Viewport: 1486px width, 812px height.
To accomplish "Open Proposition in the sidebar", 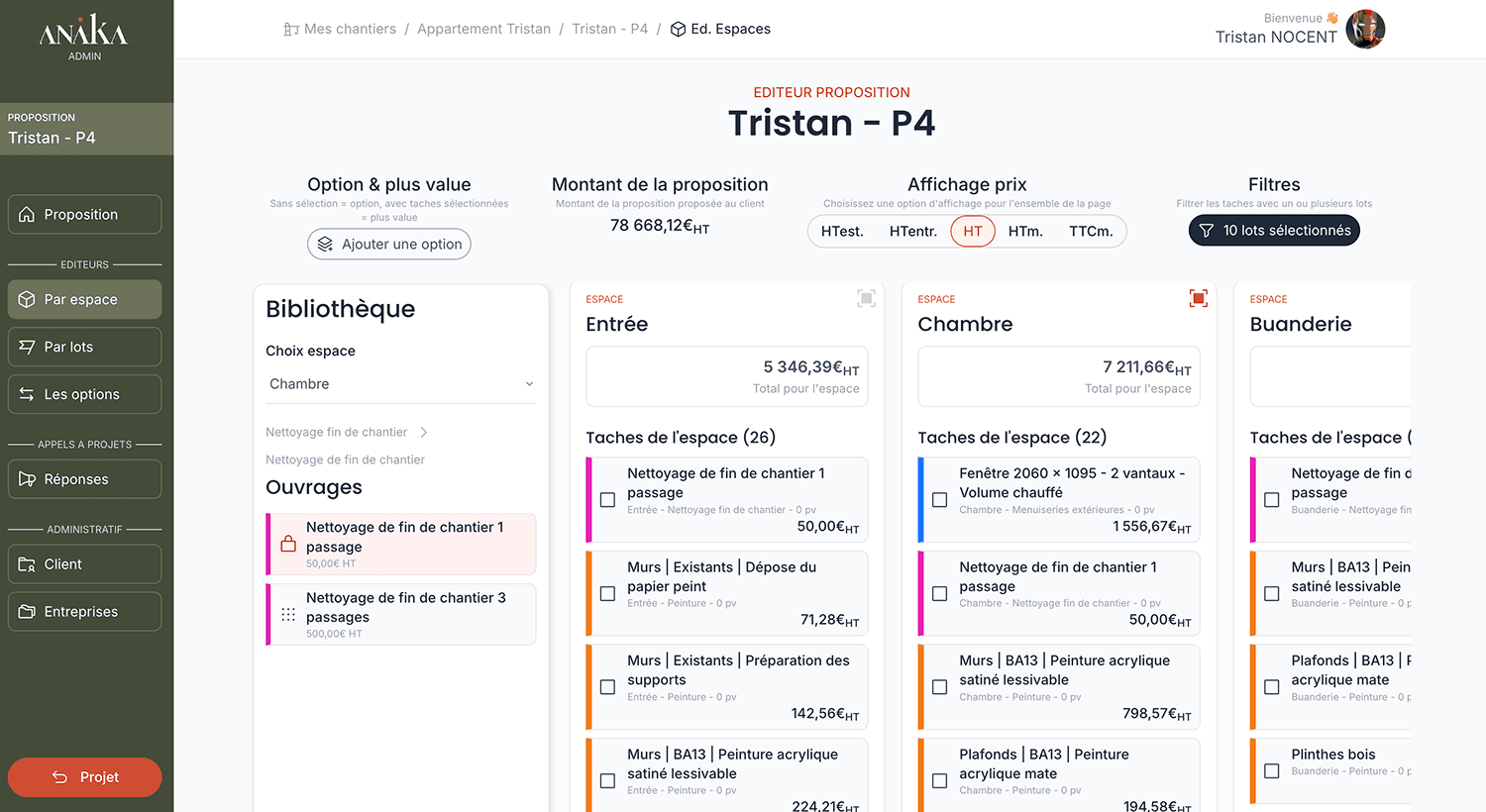I will (x=84, y=214).
